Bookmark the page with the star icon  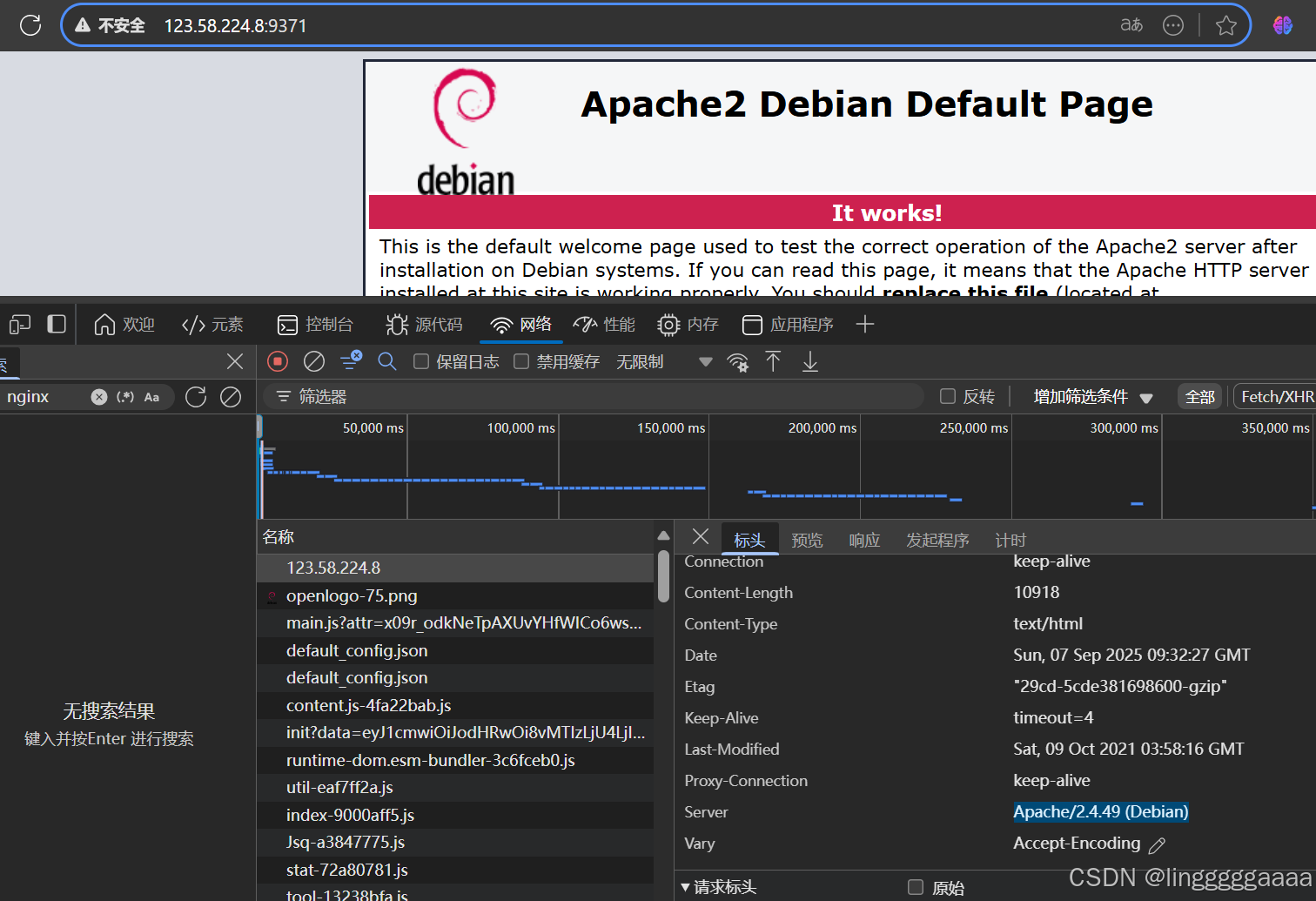tap(1226, 25)
